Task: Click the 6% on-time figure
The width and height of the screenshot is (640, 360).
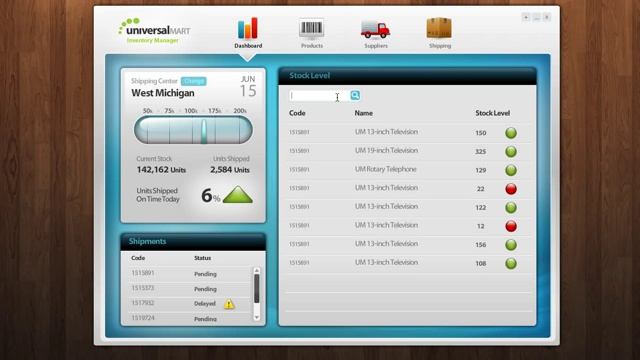Action: (211, 196)
